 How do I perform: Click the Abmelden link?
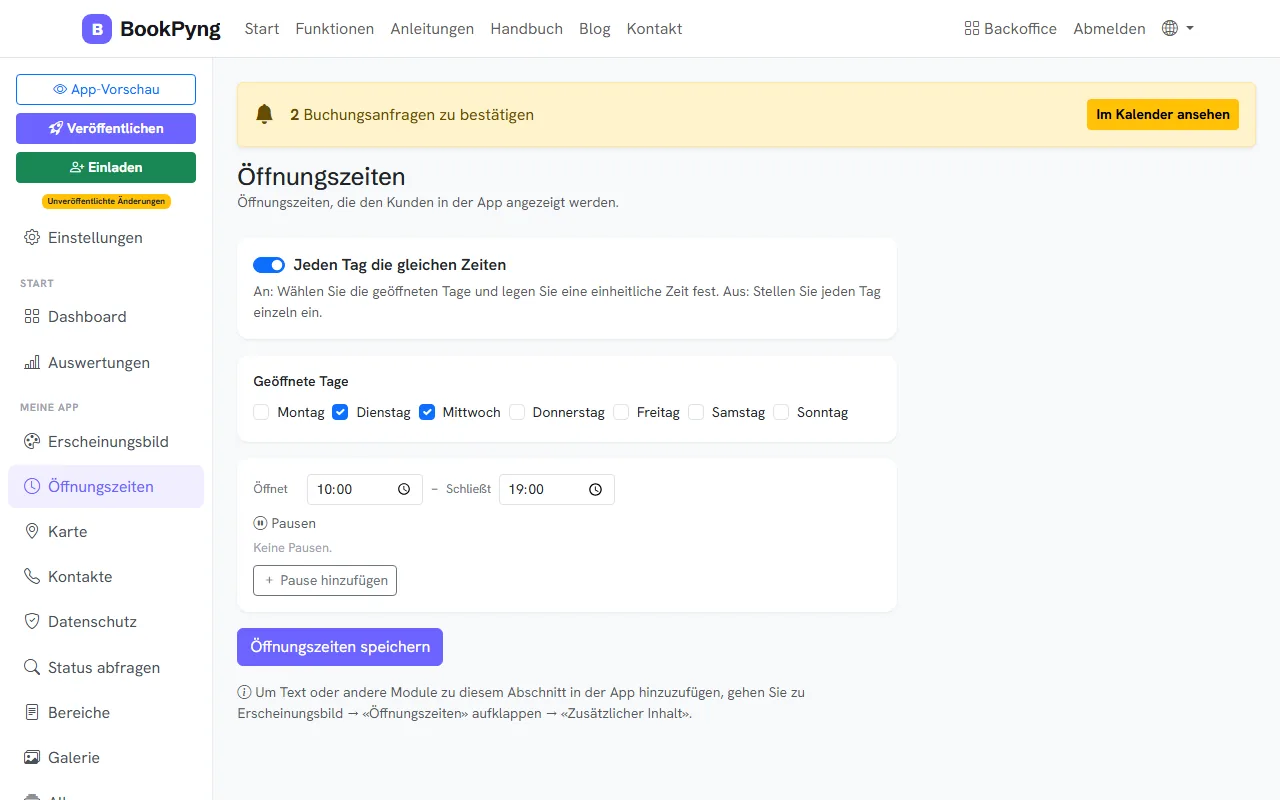coord(1109,29)
